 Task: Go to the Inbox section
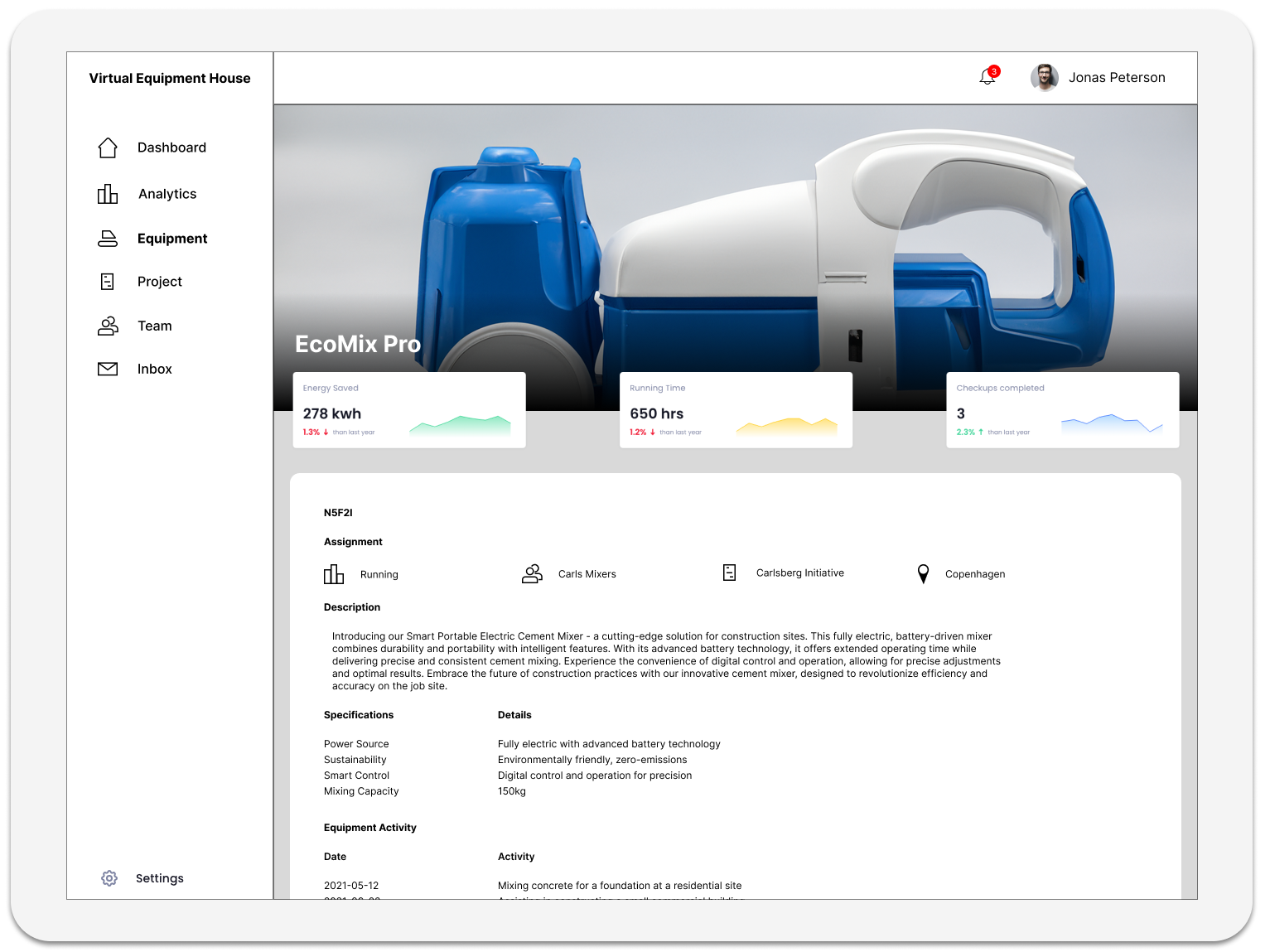coord(154,369)
